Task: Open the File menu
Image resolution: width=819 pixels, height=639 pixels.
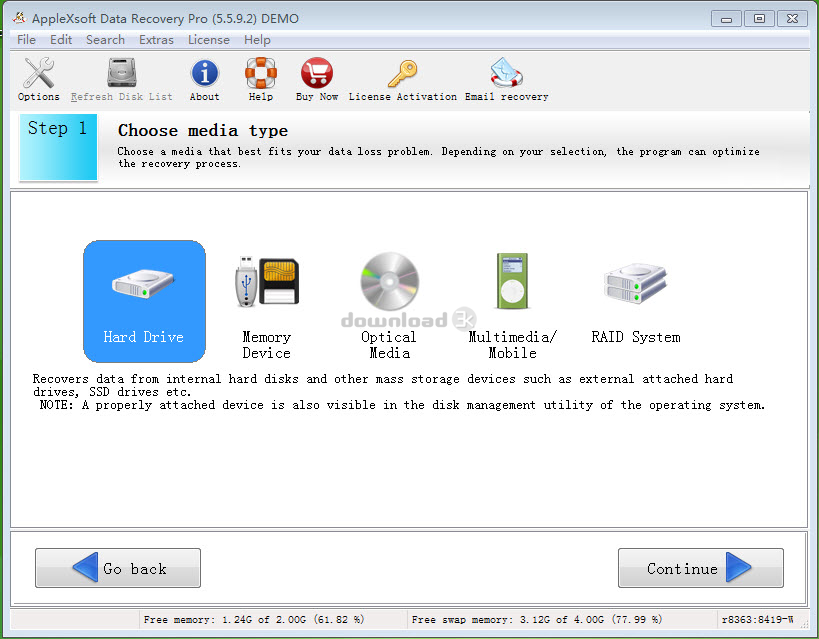Action: click(27, 40)
